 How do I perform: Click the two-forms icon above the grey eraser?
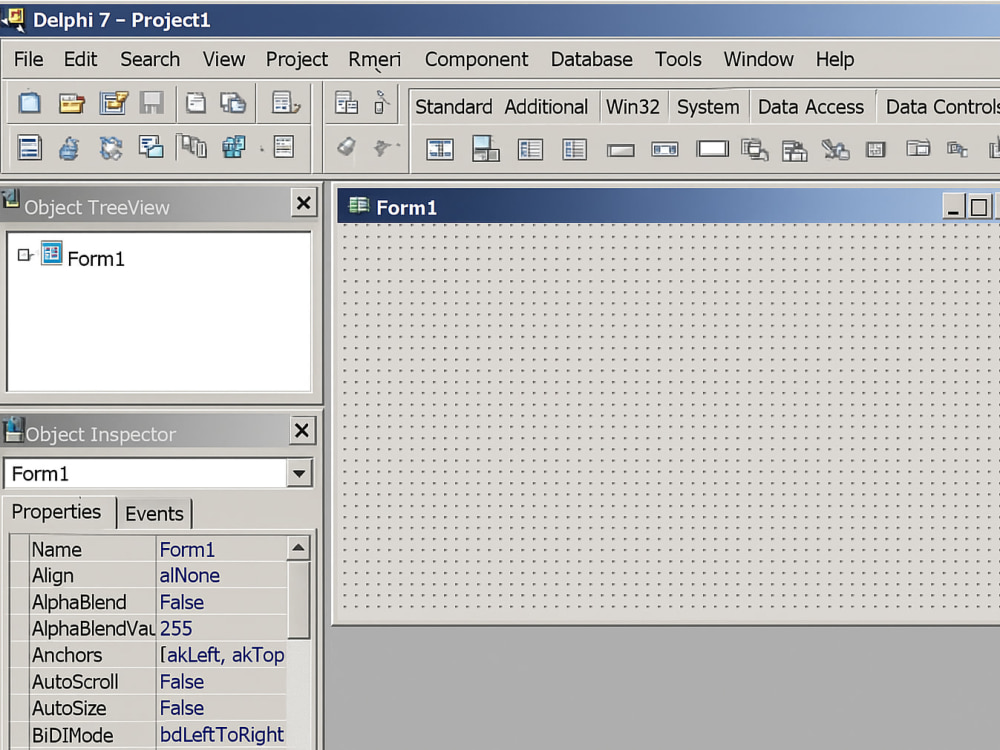pyautogui.click(x=346, y=103)
